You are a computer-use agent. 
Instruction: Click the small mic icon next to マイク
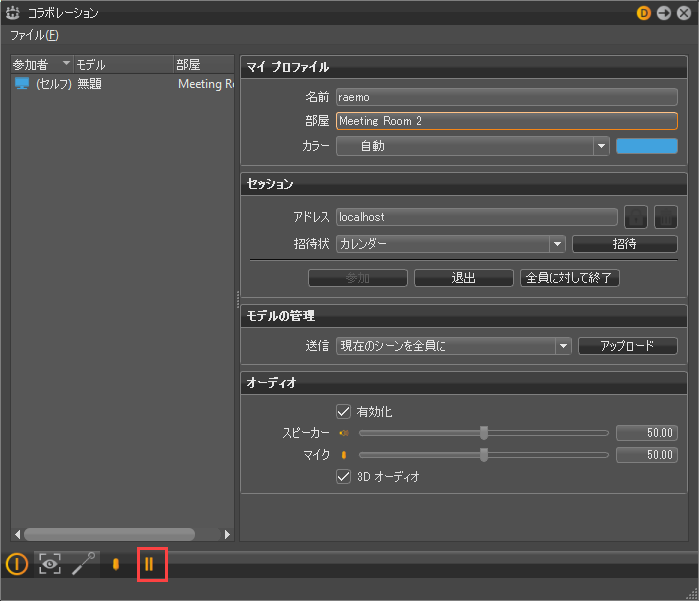[344, 455]
